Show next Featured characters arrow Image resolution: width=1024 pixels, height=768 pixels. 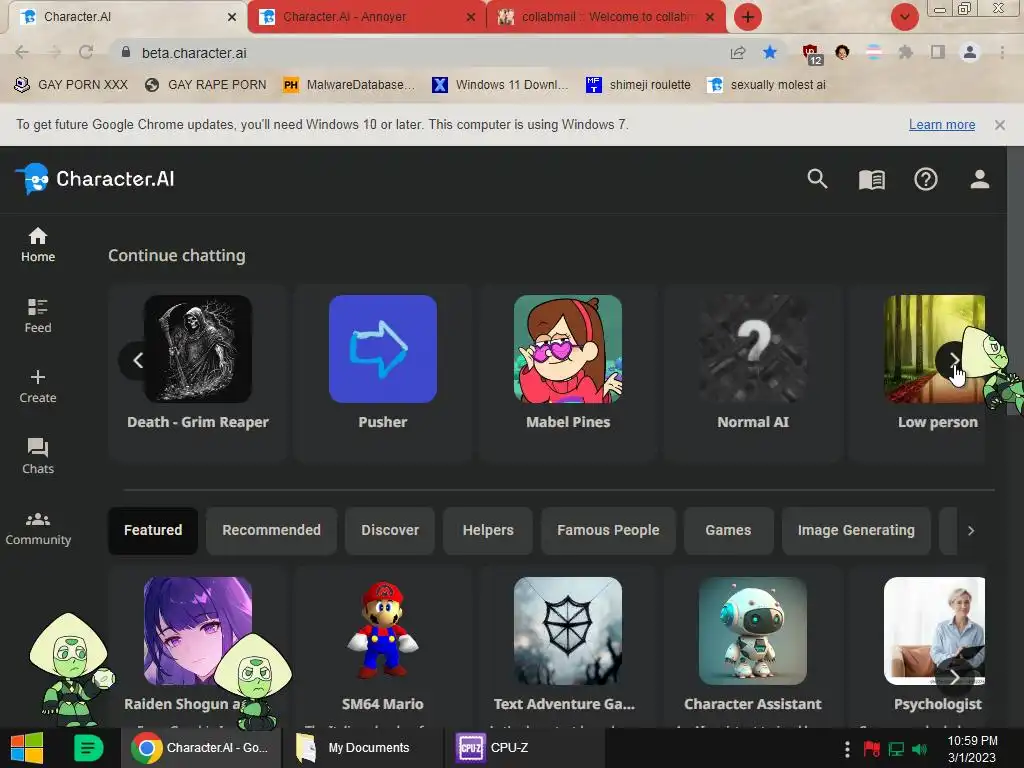point(953,677)
